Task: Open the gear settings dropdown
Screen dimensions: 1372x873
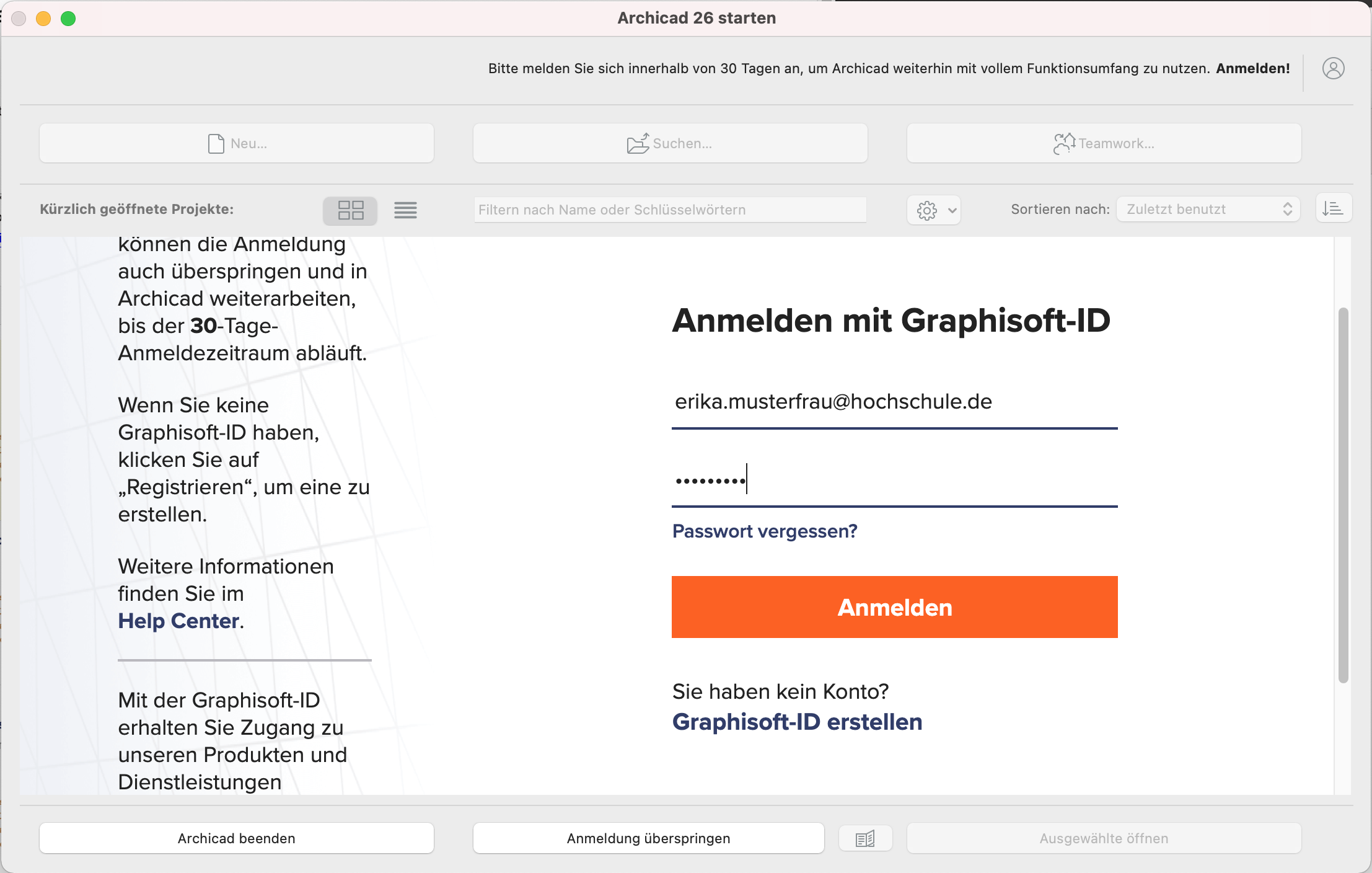Action: 934,210
